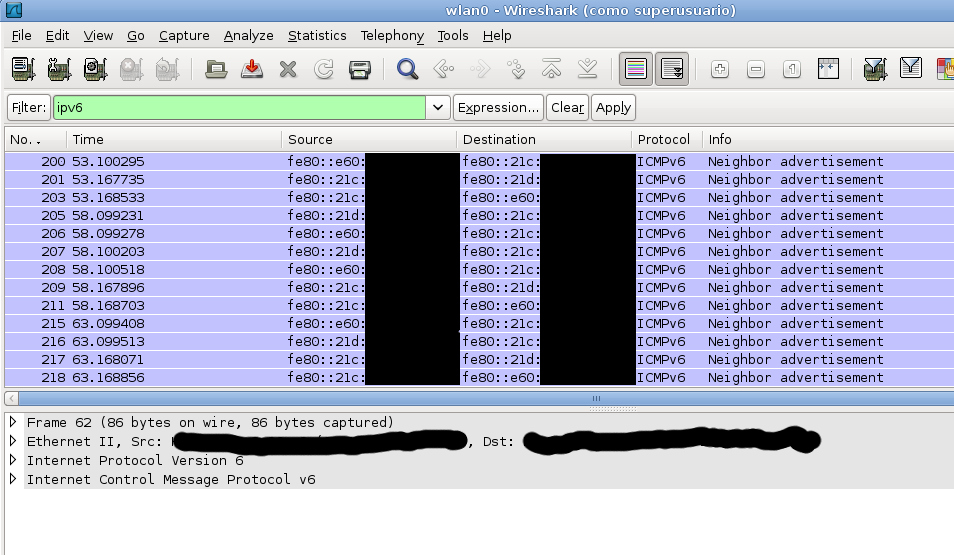Click the Filter: label button

(x=29, y=108)
